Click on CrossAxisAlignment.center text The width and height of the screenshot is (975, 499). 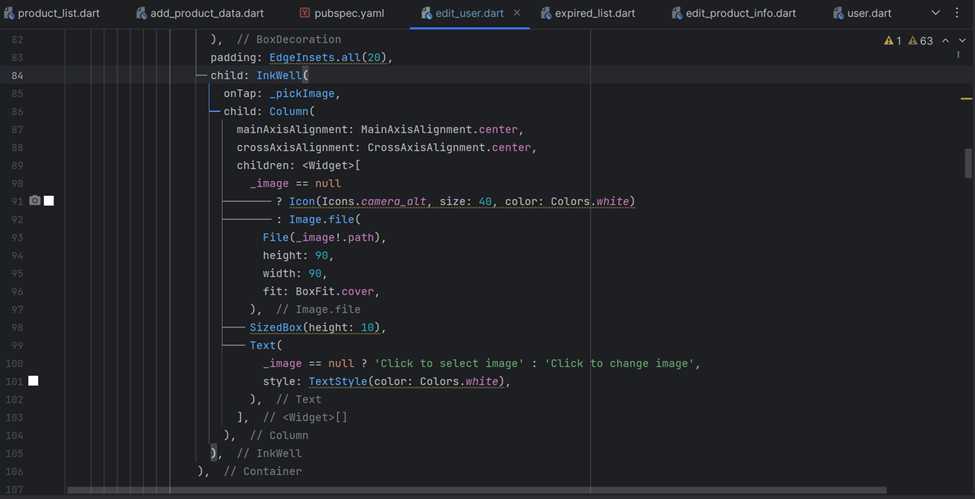449,148
